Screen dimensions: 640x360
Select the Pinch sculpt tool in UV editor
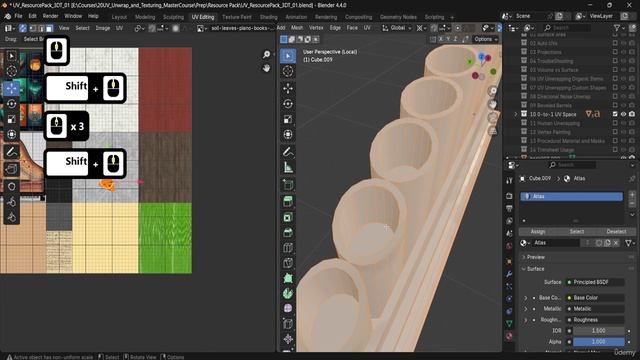[11, 217]
